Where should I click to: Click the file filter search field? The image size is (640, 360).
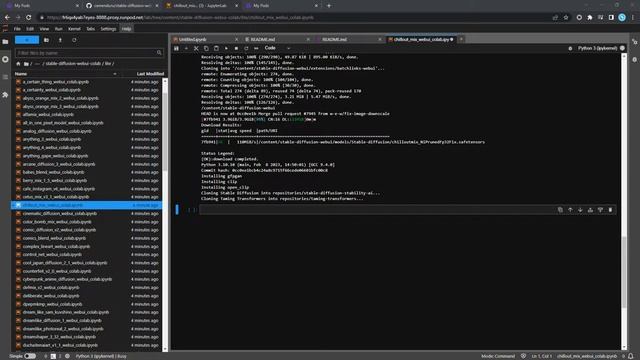point(89,53)
